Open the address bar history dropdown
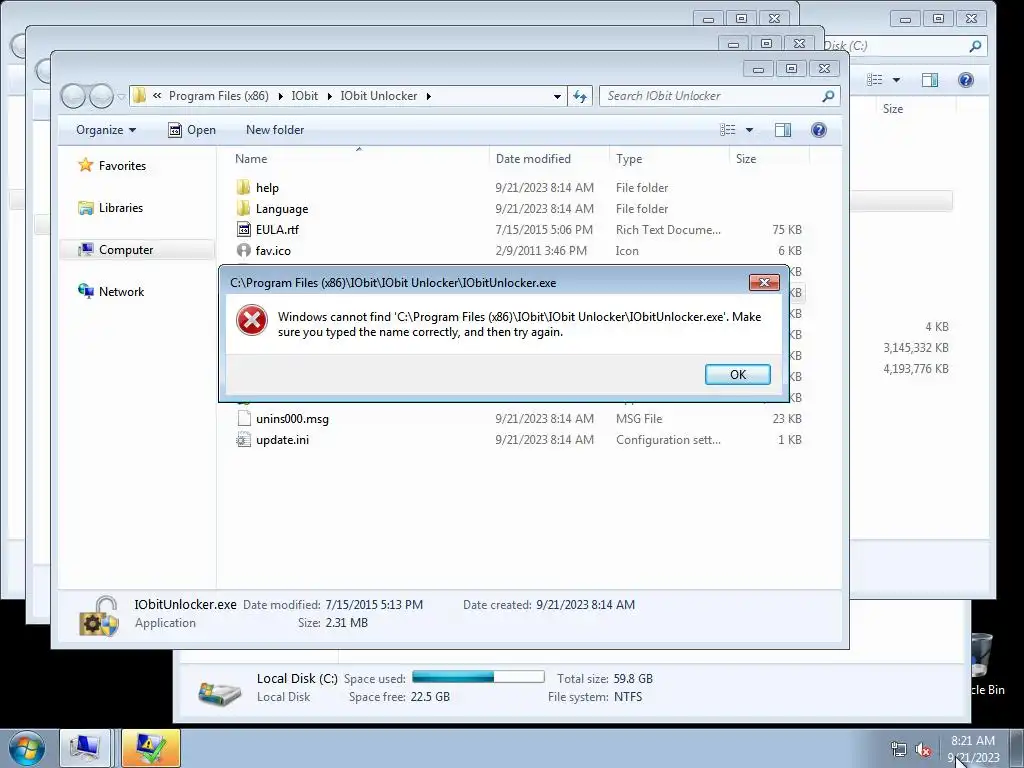Viewport: 1024px width, 768px height. click(x=556, y=96)
